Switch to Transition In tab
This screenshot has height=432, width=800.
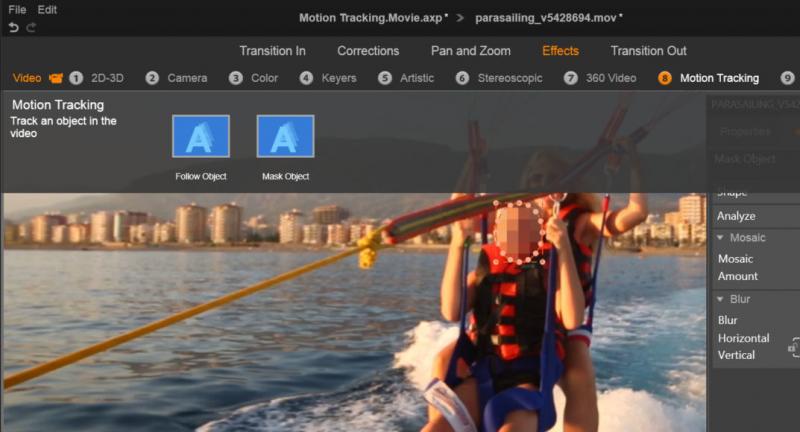(x=272, y=51)
